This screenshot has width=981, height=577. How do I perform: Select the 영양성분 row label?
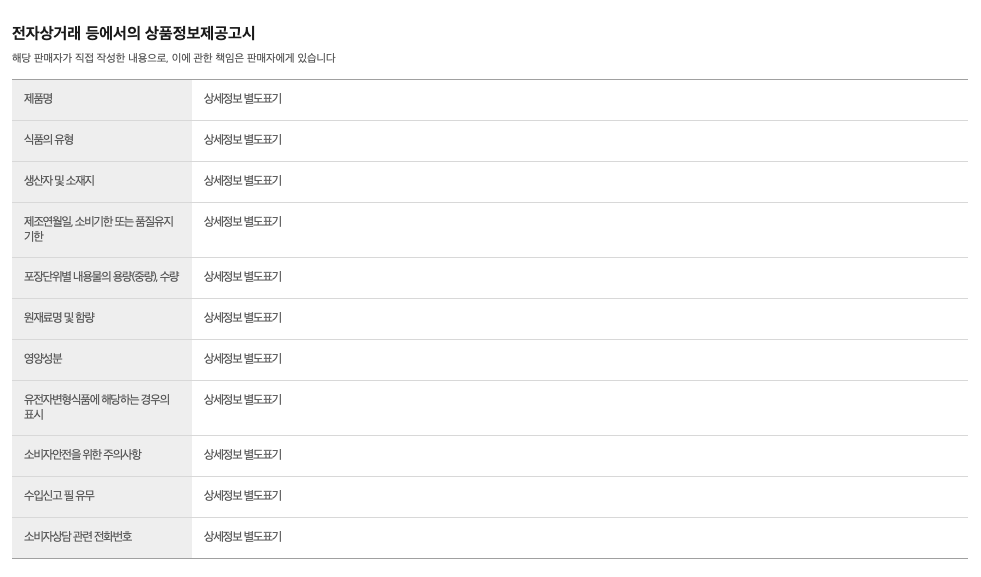43,359
